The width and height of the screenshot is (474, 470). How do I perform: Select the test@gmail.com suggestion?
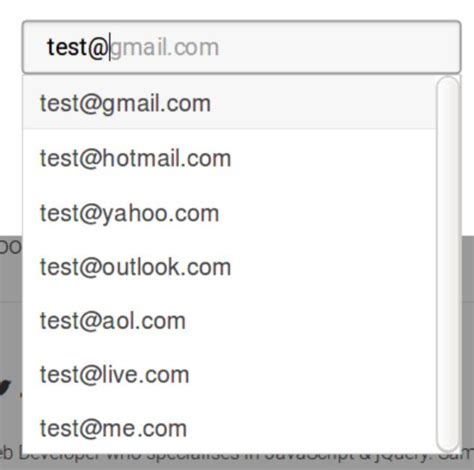coord(229,102)
